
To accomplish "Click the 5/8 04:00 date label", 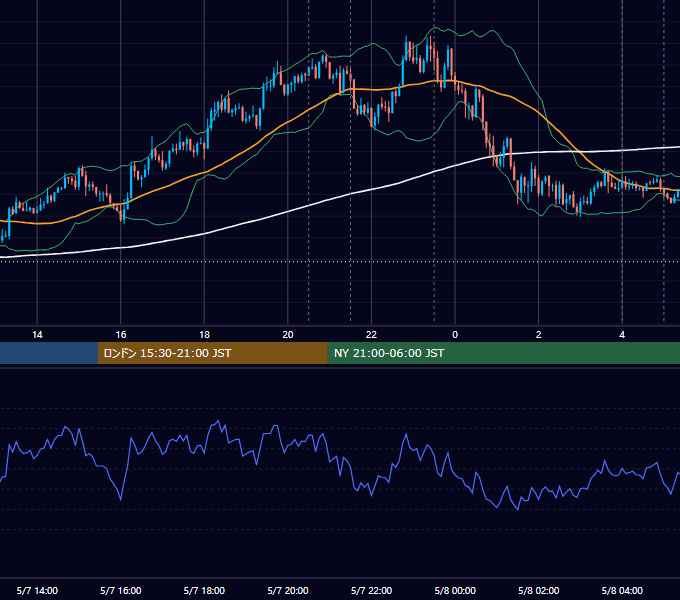I will (622, 590).
